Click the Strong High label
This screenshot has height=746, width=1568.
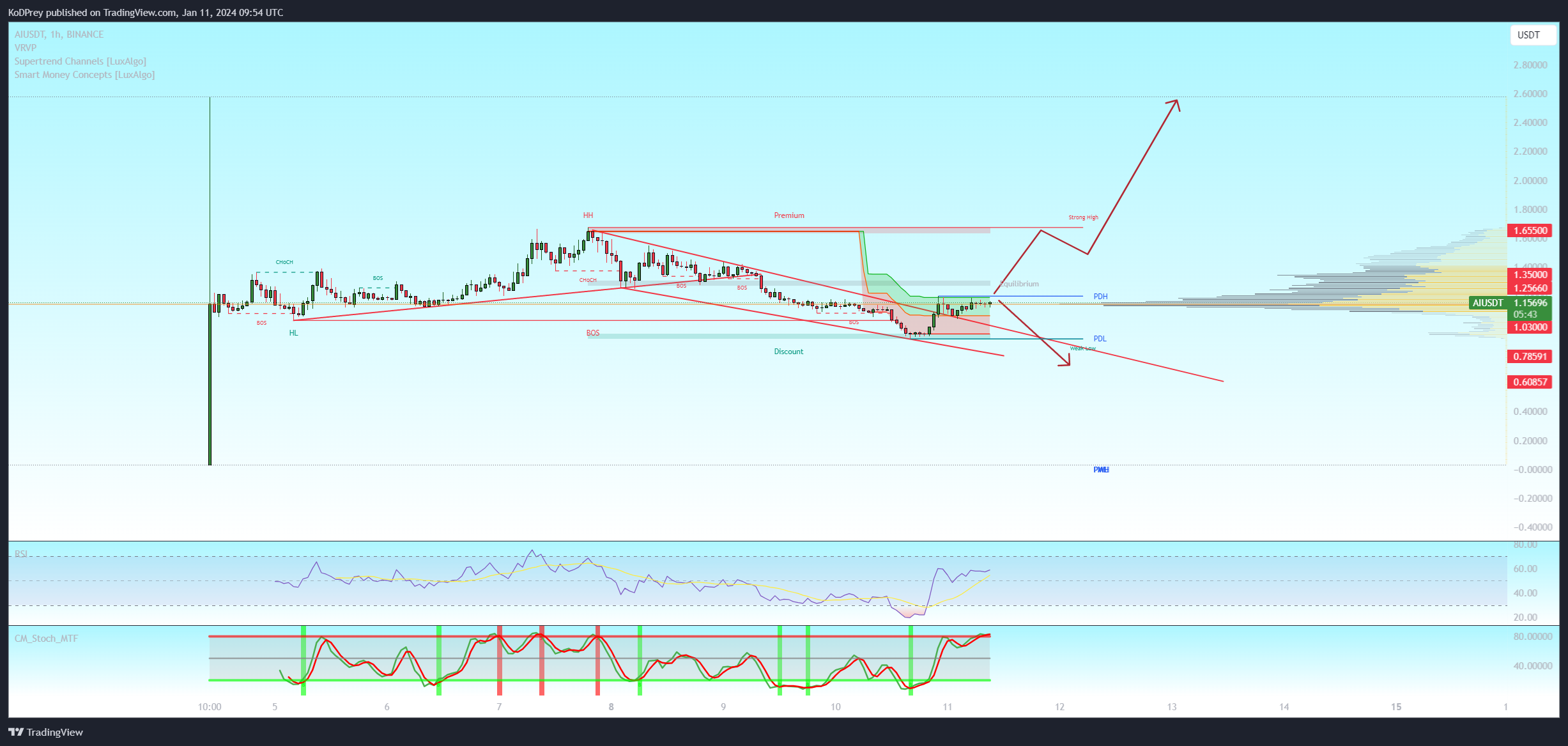(x=1083, y=217)
